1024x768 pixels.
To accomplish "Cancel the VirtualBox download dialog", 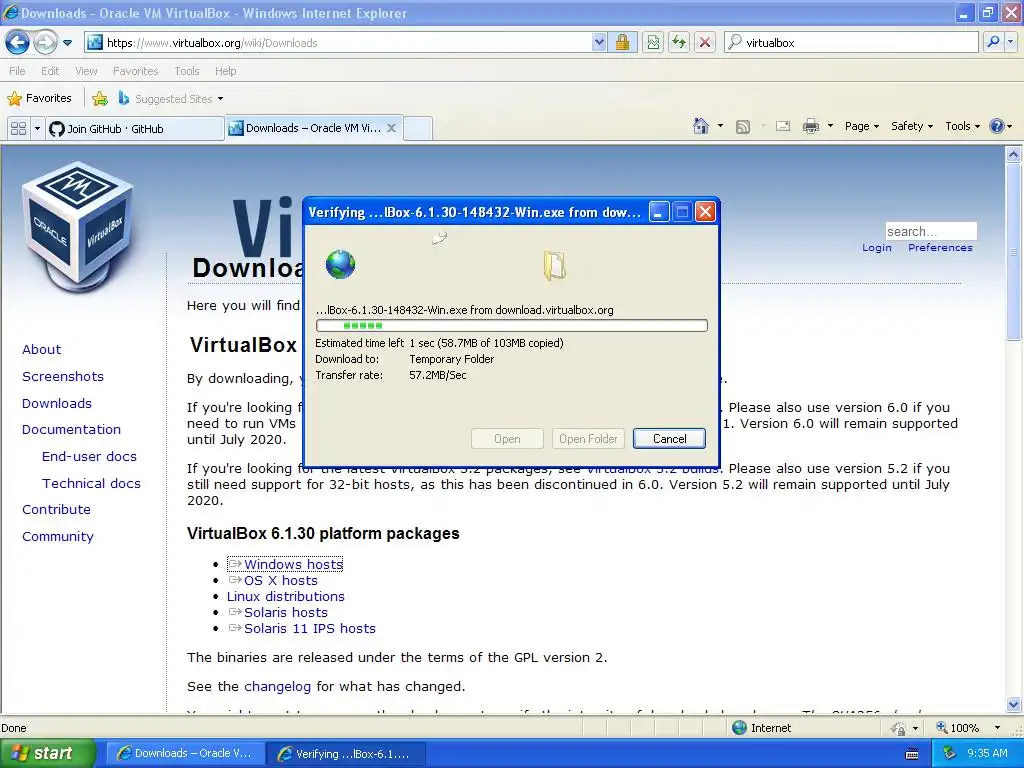I will (x=669, y=439).
